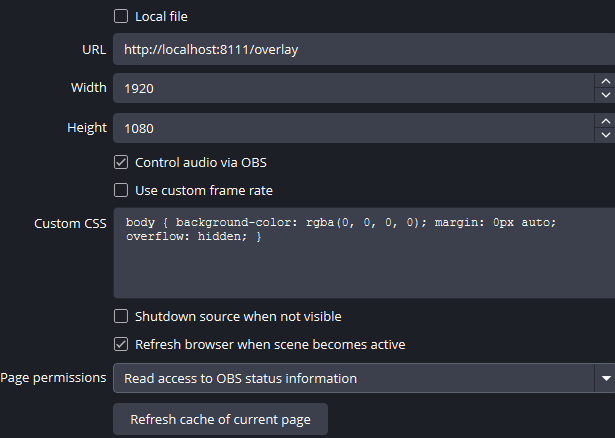Disable Refresh browser when scene becomes active
This screenshot has width=615, height=438.
point(121,344)
